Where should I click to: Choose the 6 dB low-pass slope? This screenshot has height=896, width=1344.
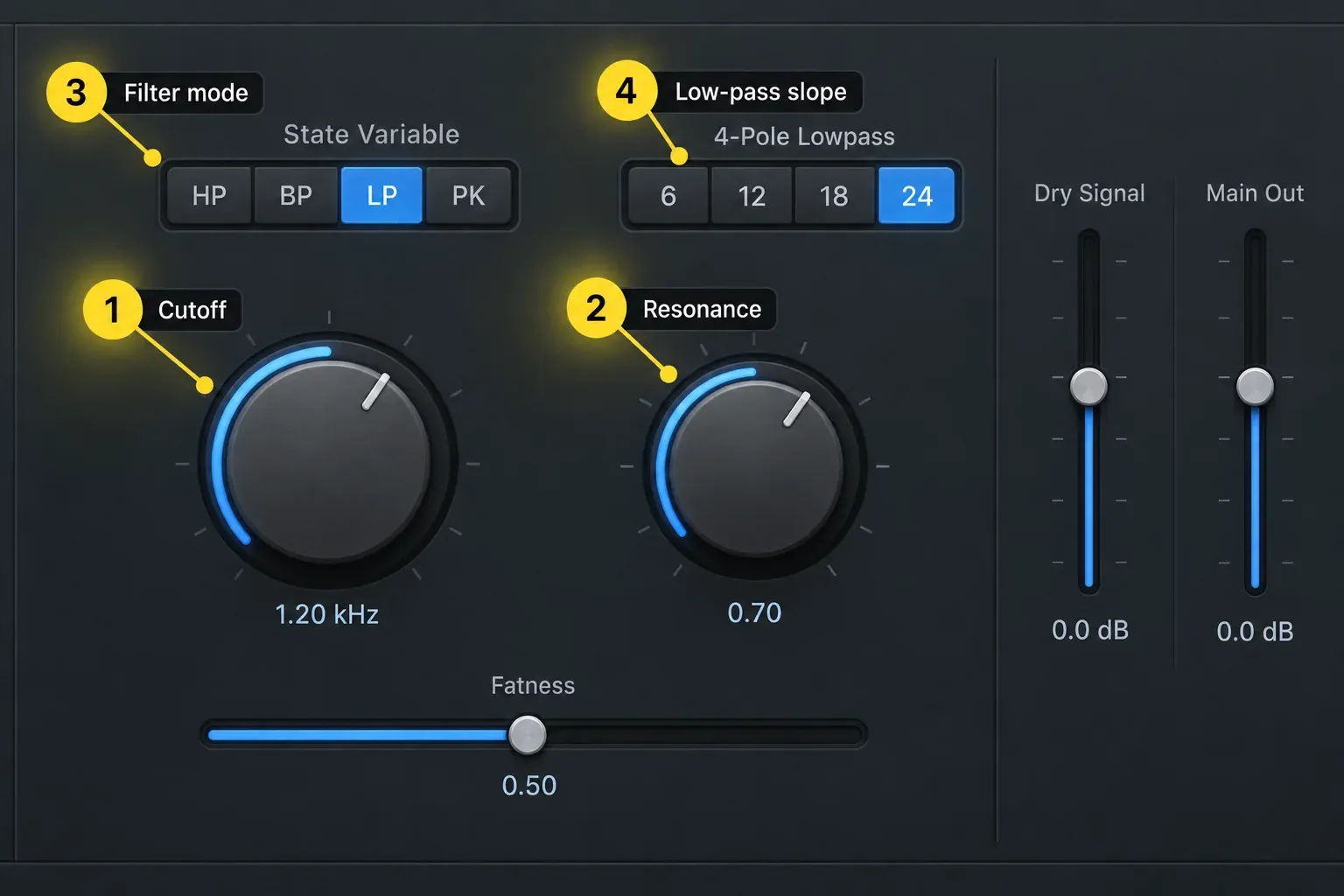pyautogui.click(x=668, y=196)
